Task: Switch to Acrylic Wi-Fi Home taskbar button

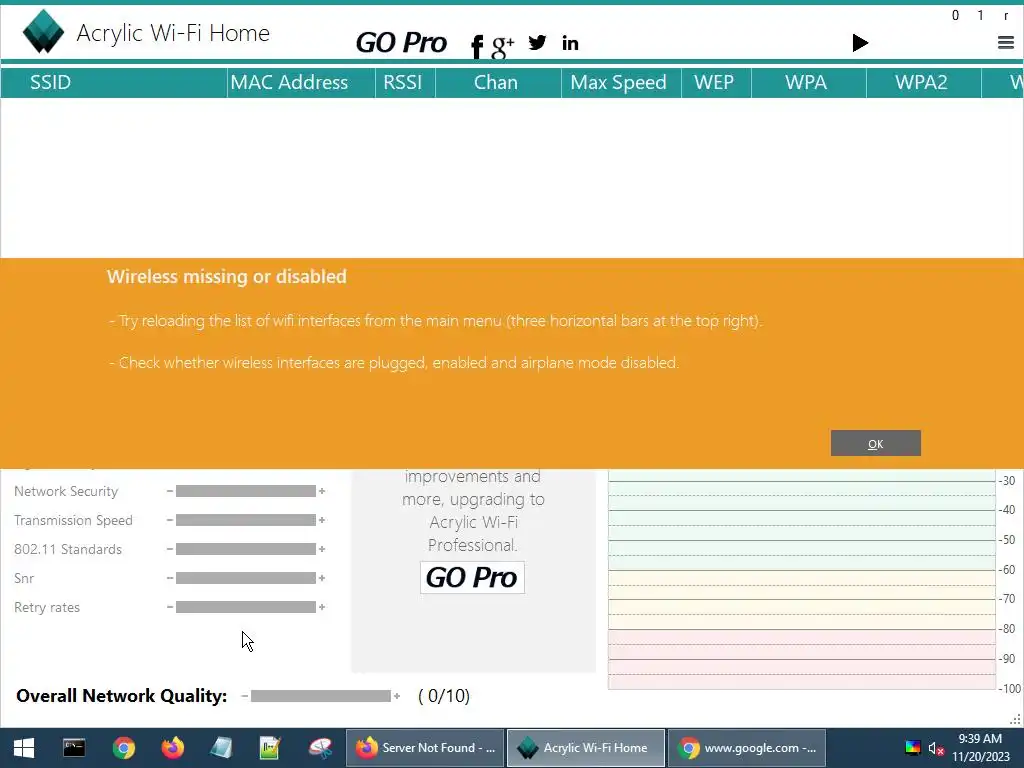Action: click(586, 748)
